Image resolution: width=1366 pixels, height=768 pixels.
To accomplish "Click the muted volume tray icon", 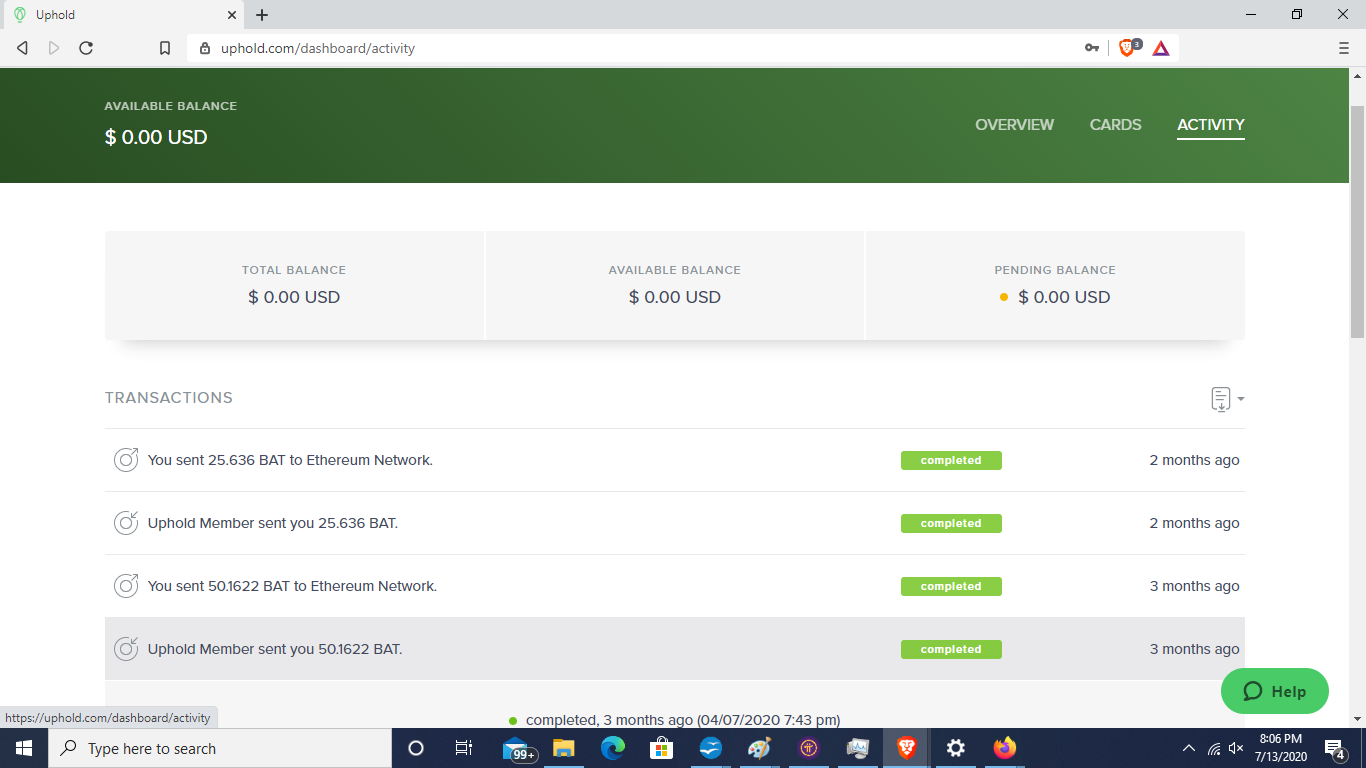I will (1237, 748).
